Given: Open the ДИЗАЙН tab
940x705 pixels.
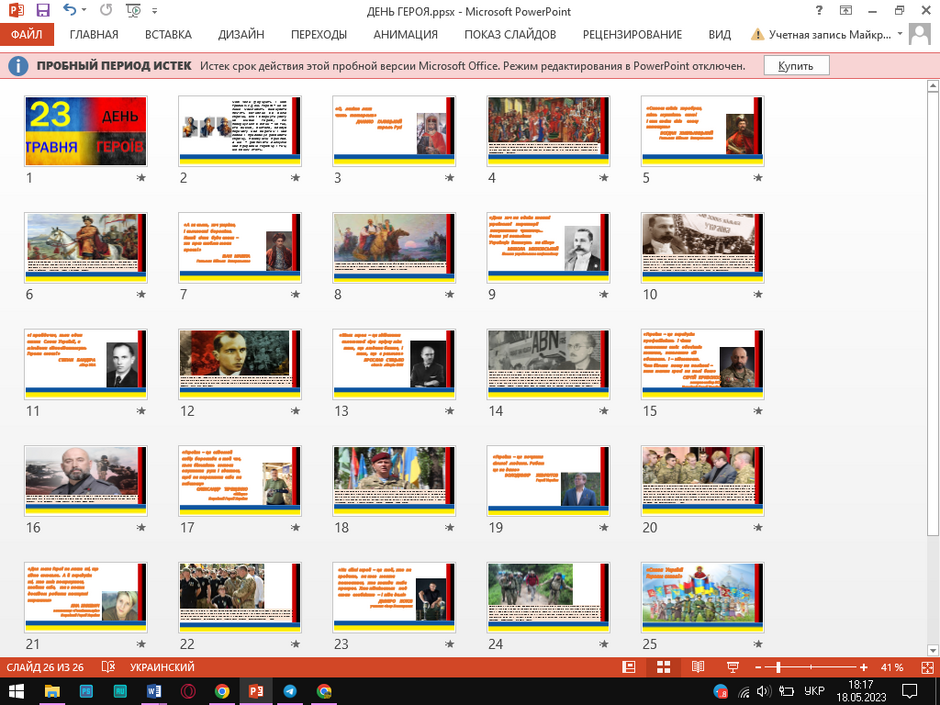Looking at the screenshot, I should pos(241,34).
